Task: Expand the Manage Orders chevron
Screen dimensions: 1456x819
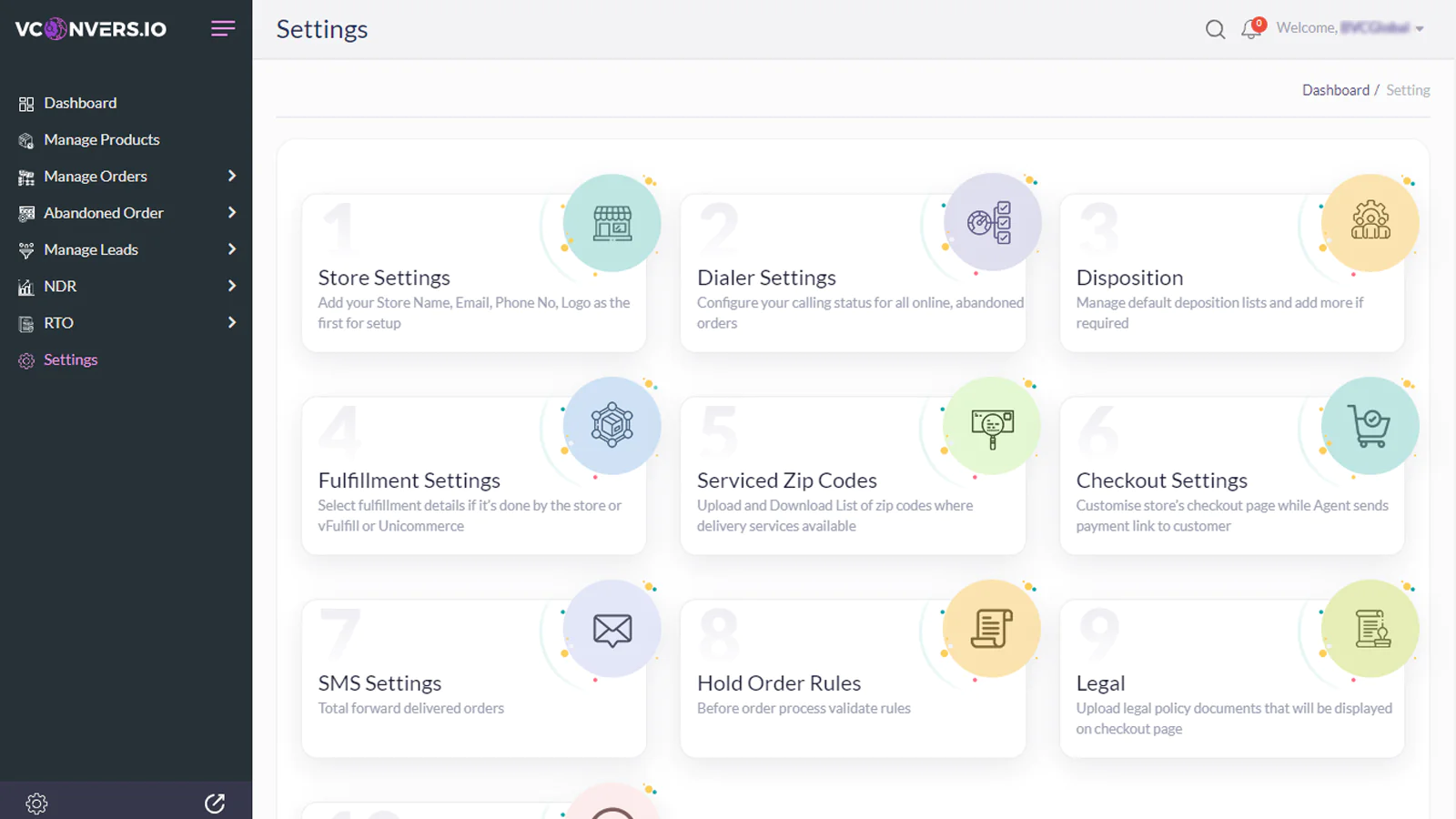Action: click(231, 176)
